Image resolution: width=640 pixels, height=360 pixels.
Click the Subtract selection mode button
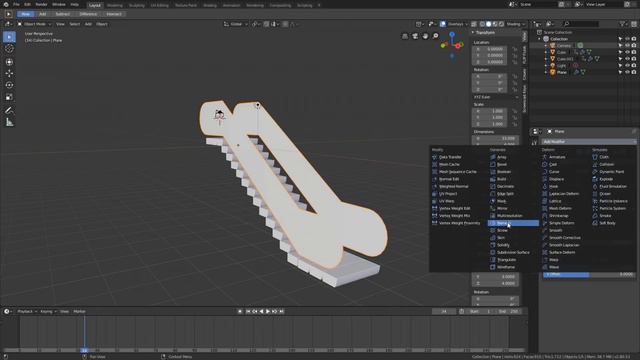coord(62,14)
